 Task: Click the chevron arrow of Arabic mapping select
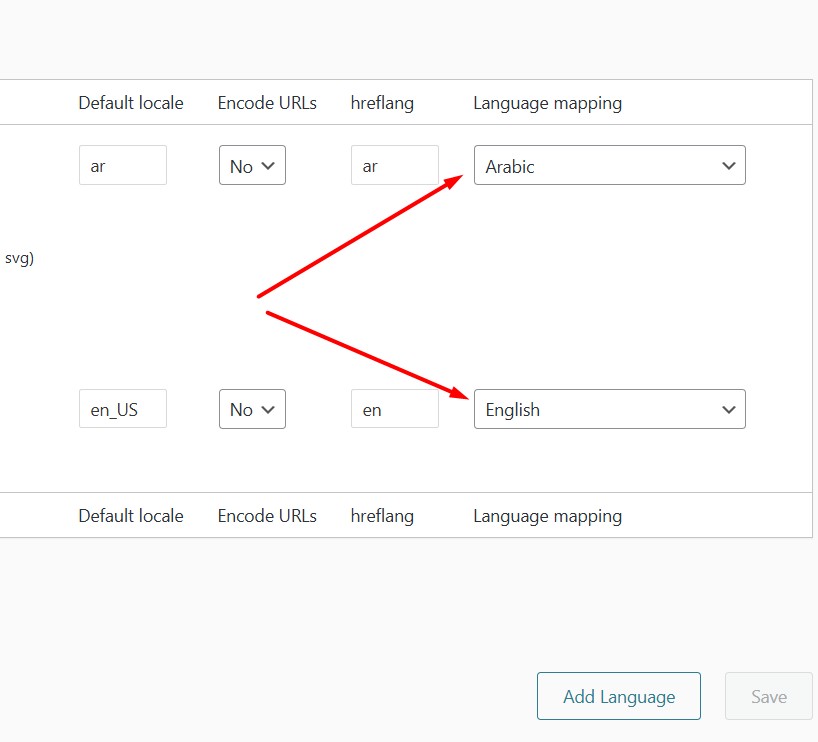pyautogui.click(x=729, y=166)
